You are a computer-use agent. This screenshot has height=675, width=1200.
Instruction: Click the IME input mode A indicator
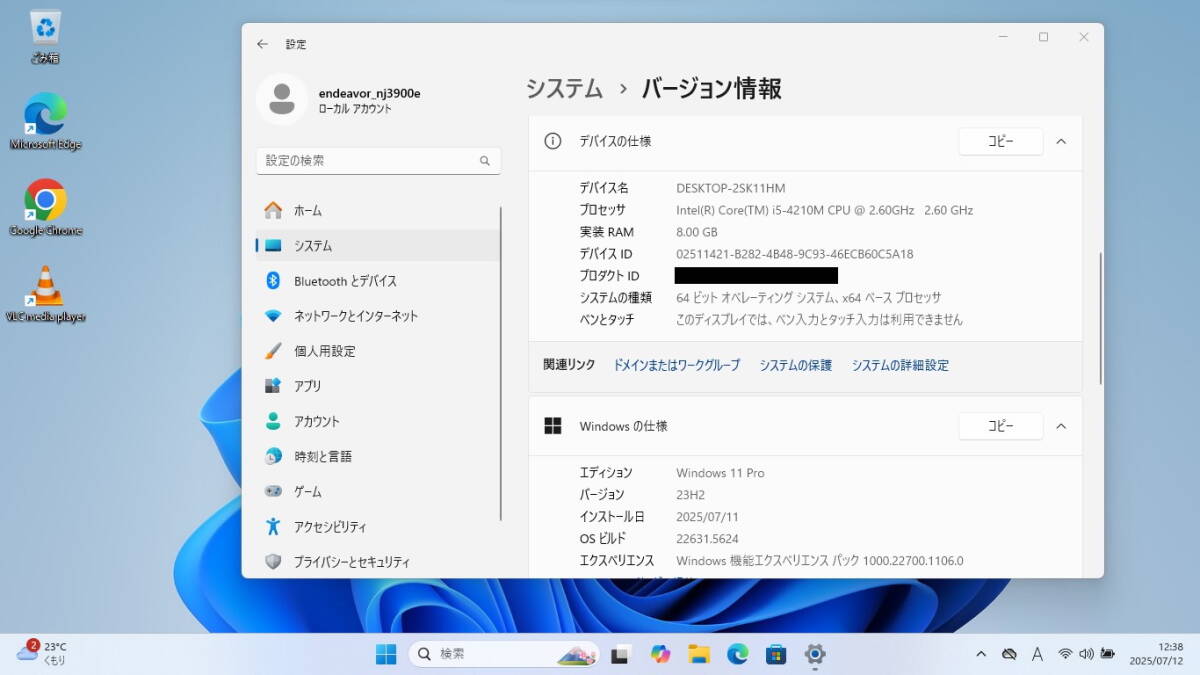1038,654
